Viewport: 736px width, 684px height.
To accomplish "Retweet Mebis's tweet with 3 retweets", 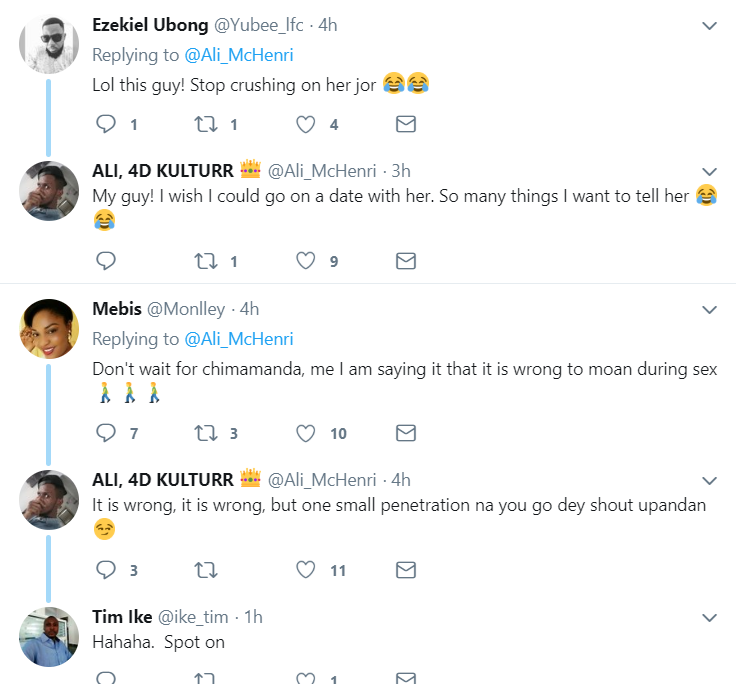I will pyautogui.click(x=206, y=433).
